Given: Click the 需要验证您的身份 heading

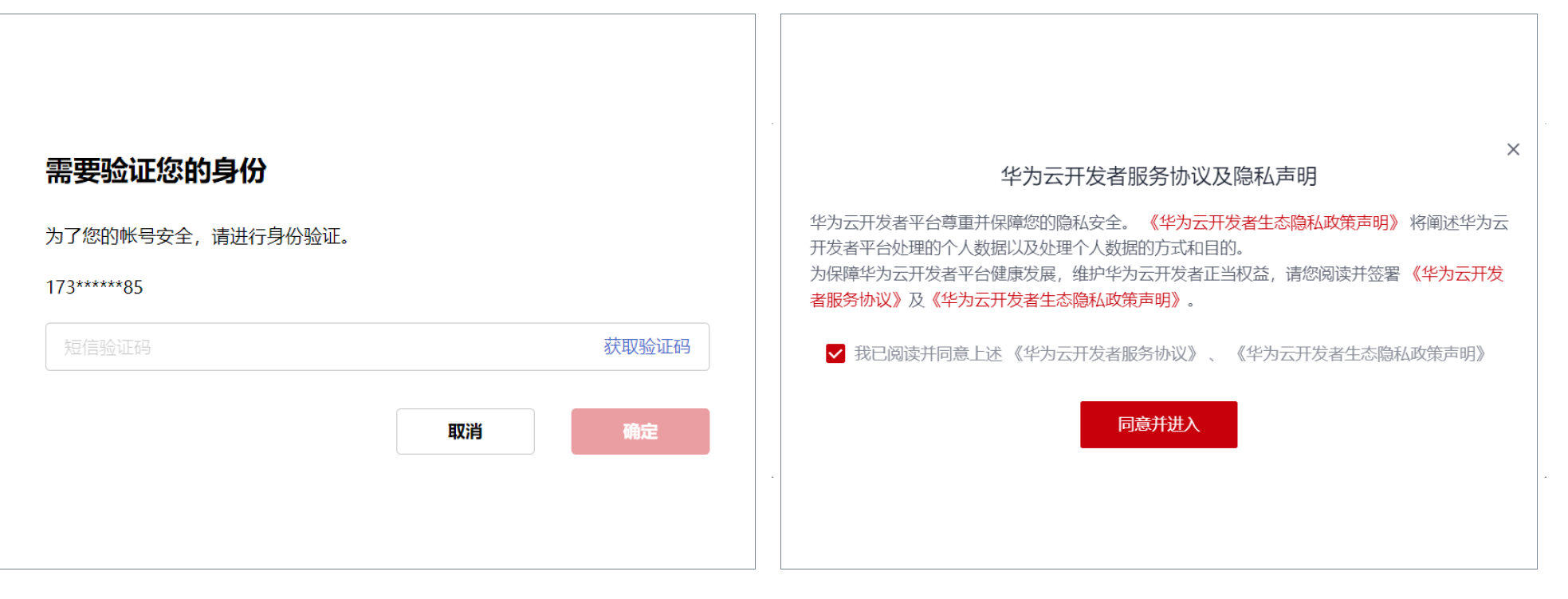Looking at the screenshot, I should pos(155,171).
